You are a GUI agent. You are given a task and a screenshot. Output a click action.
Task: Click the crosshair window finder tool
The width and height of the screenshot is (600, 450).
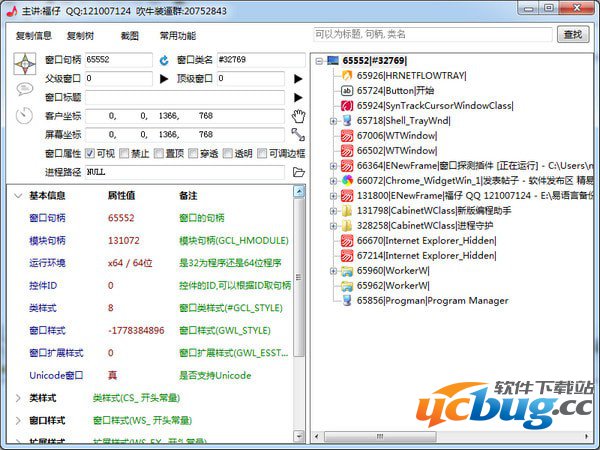coord(25,64)
